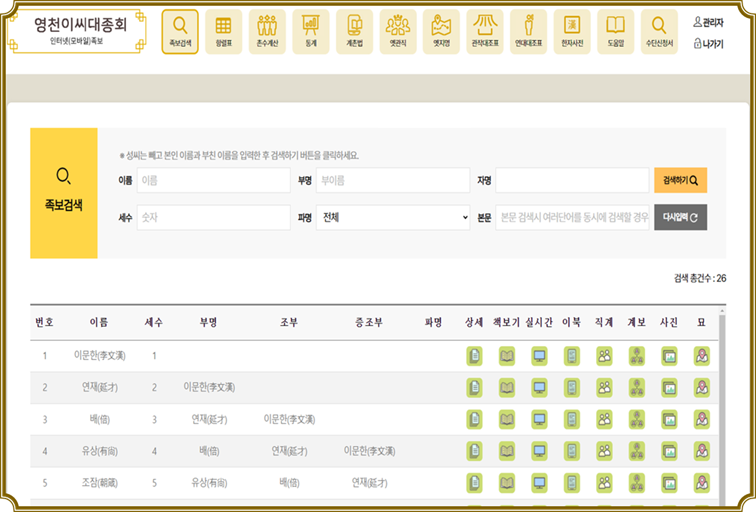Open 이북 icon for 유상 row 4
The height and width of the screenshot is (512, 756).
(x=572, y=451)
